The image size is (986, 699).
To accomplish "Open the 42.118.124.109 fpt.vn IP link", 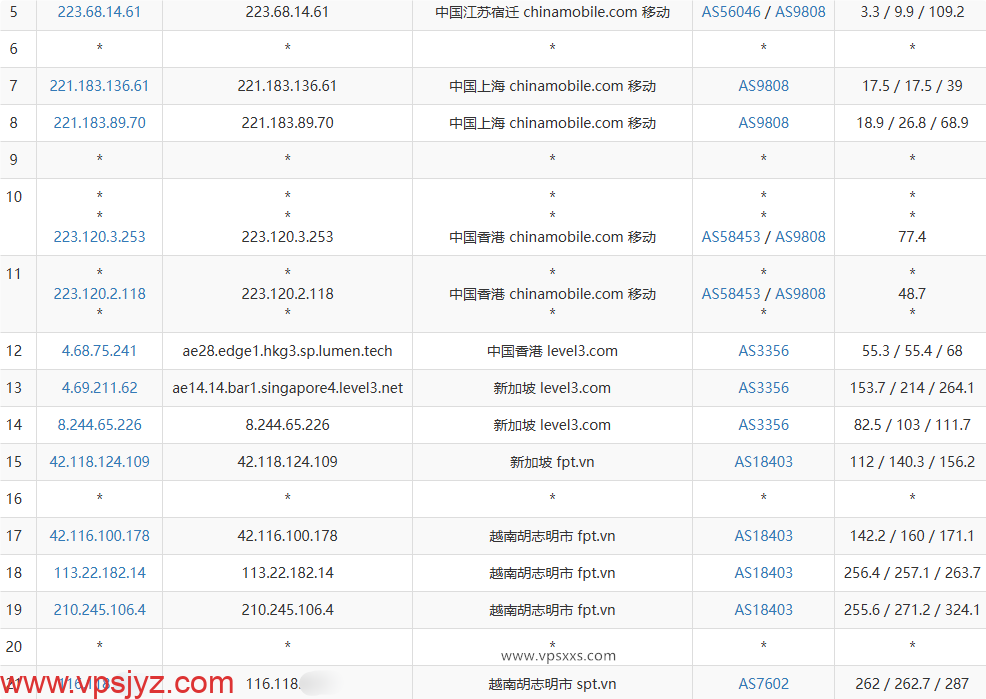I will point(99,462).
